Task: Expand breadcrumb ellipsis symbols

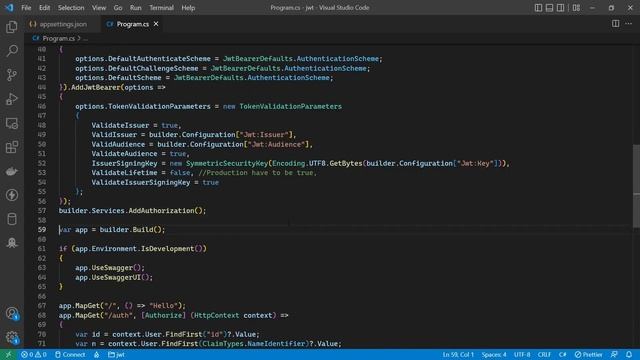Action: pos(85,38)
